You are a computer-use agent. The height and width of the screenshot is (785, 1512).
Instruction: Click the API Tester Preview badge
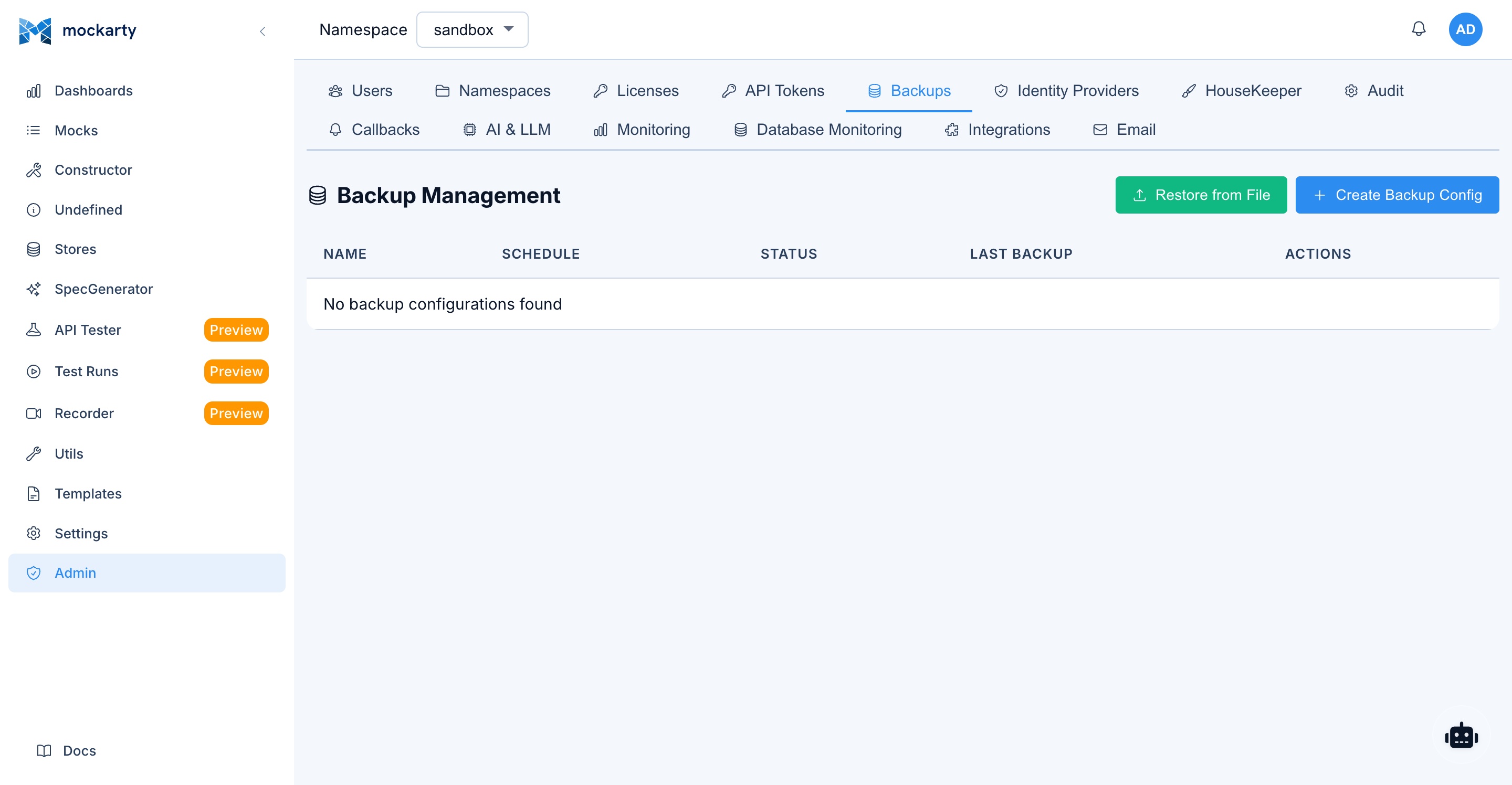236,330
